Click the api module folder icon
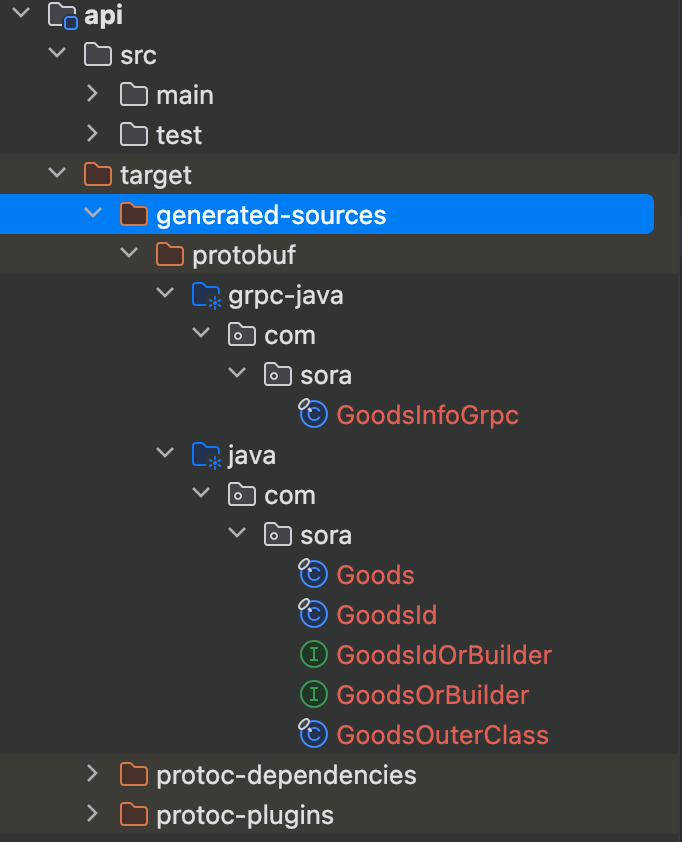The image size is (682, 842). click(62, 15)
